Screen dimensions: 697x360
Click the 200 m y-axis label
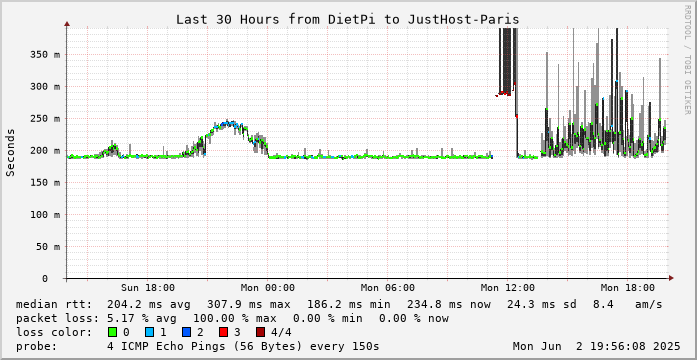[45, 151]
